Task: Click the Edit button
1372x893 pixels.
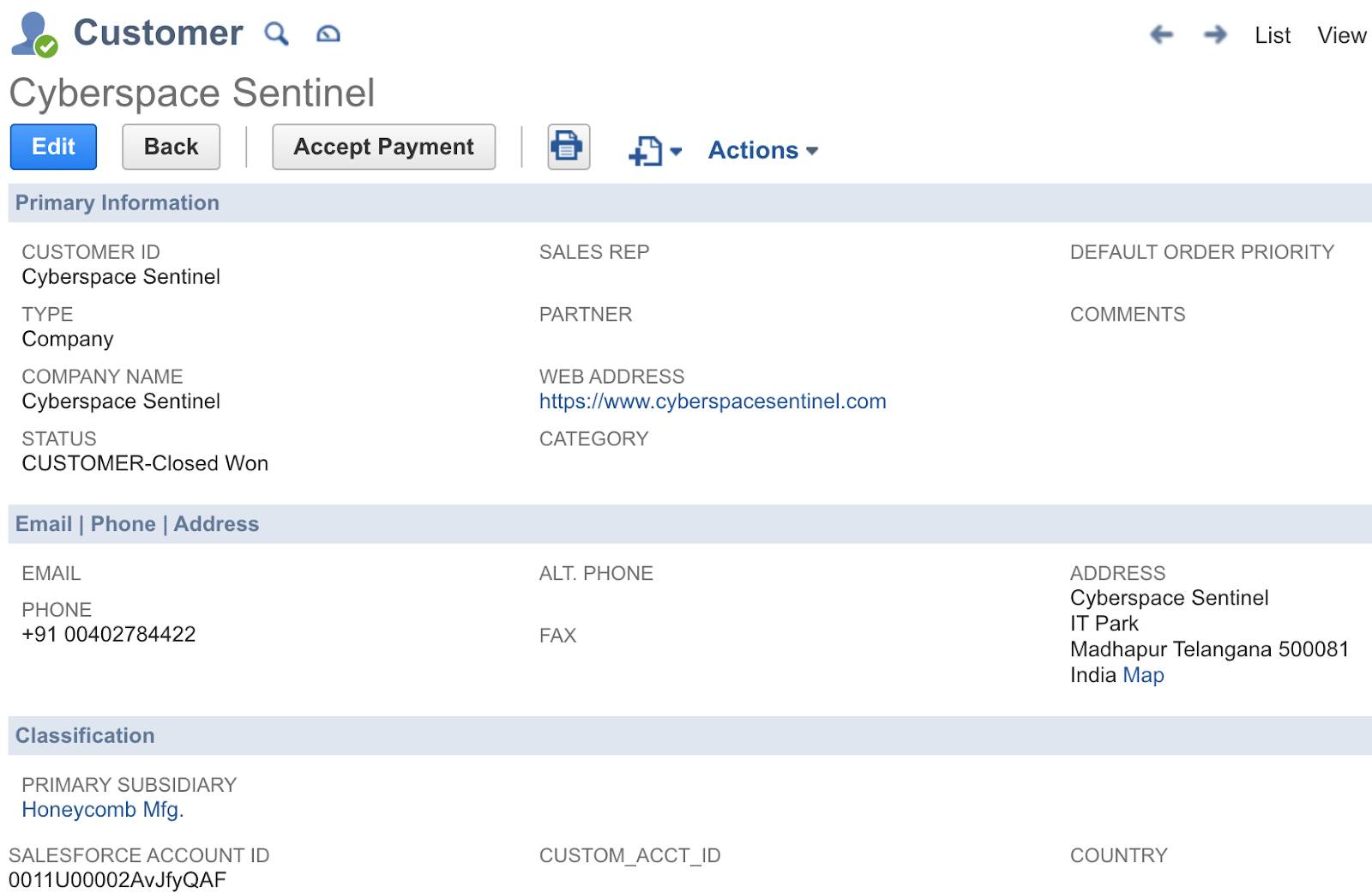Action: pos(53,147)
